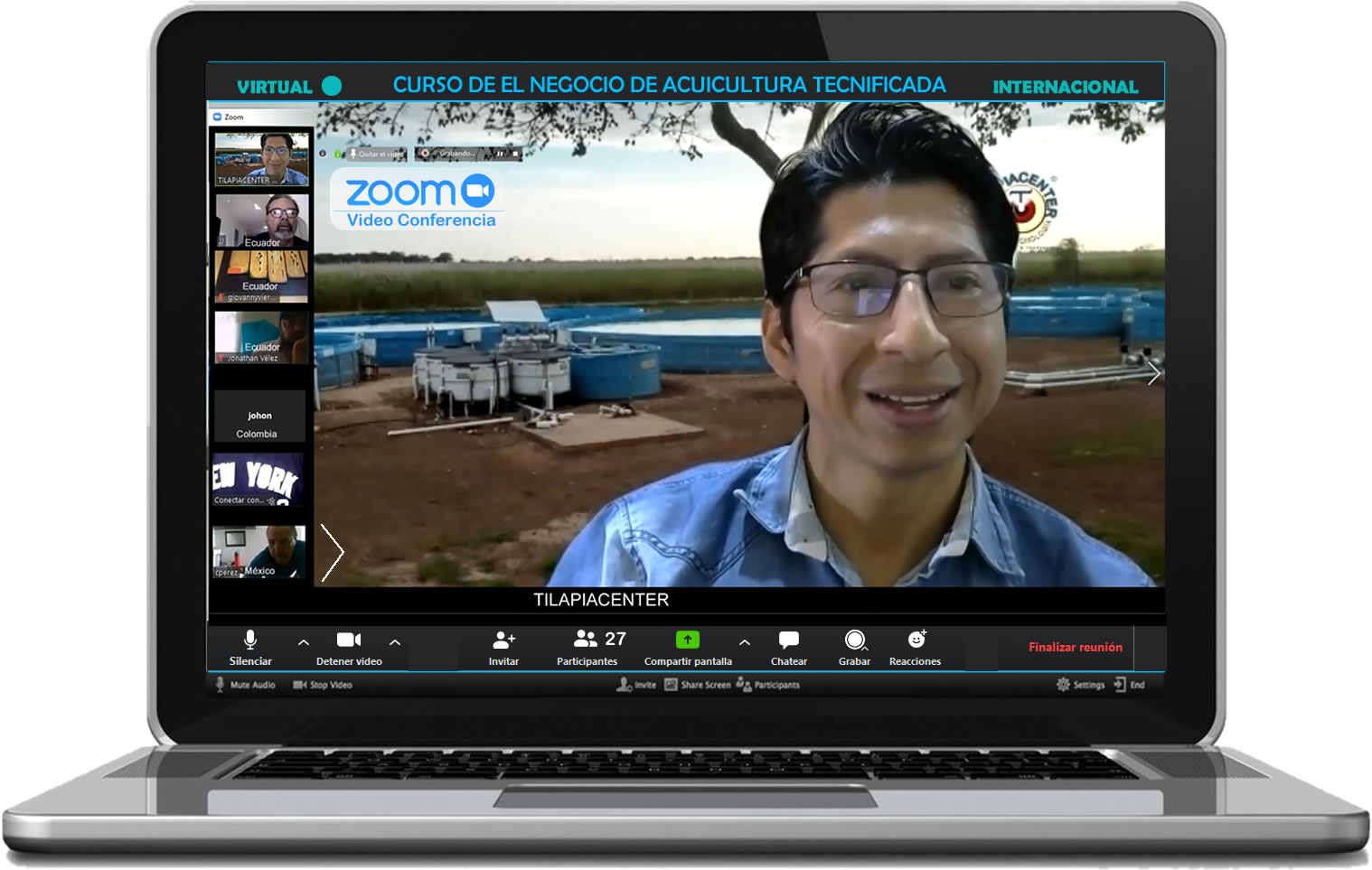
Task: Click the green encryption lock icon
Action: coord(338,154)
